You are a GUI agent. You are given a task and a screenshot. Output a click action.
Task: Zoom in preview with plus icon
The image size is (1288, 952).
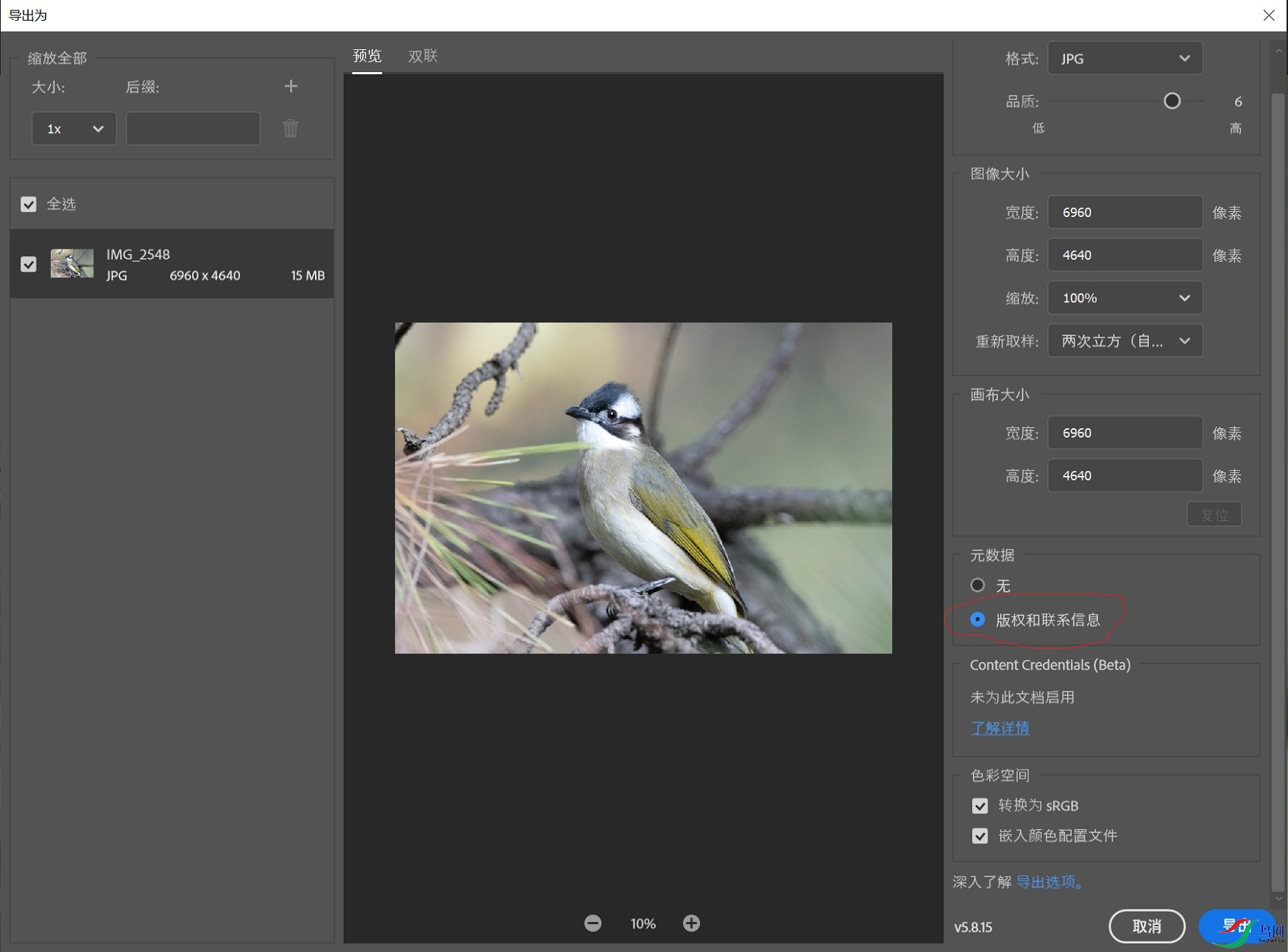point(691,923)
